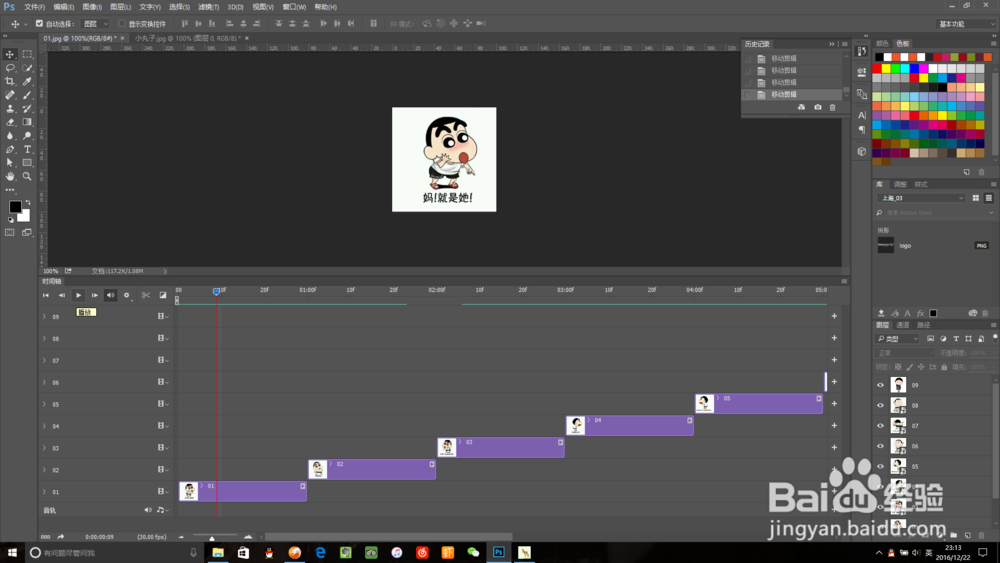The image size is (1000, 563).
Task: Select the Horizontal Type tool
Action: (27, 149)
